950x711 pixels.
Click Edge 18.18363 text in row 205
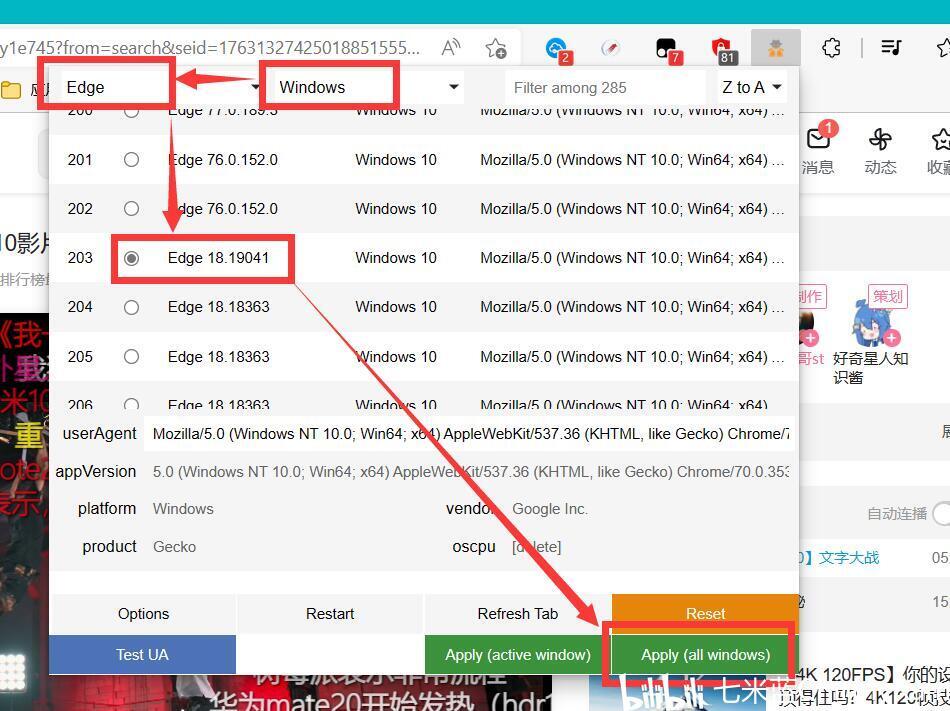(x=218, y=357)
